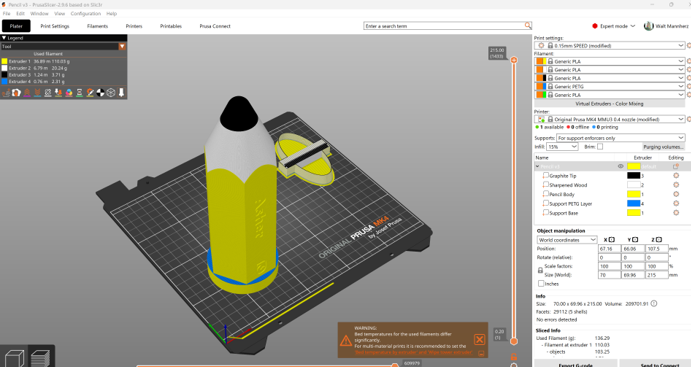Toggle Tool marker nozzle icon
This screenshot has height=367, width=691.
pyautogui.click(x=121, y=93)
